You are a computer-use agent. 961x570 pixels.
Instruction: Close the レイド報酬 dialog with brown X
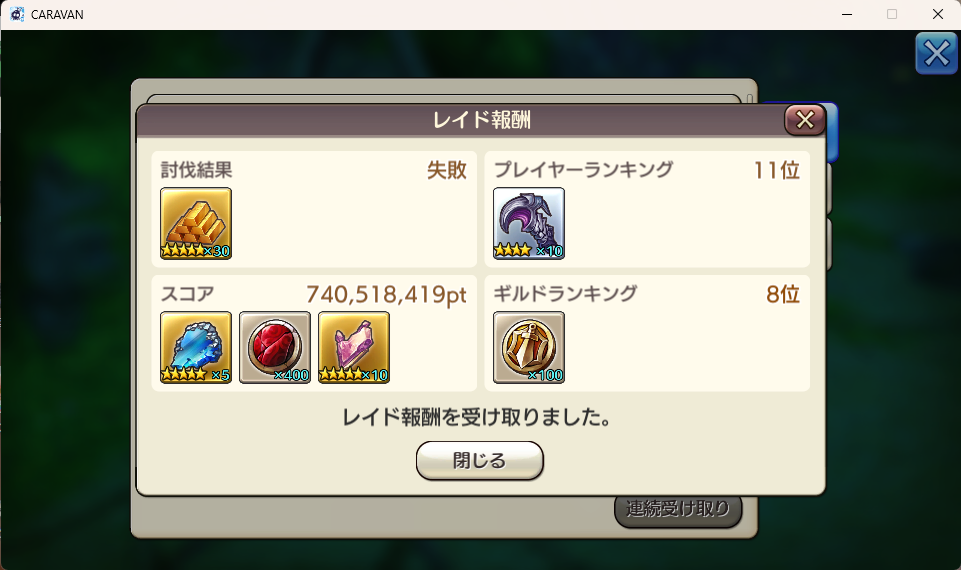click(805, 120)
